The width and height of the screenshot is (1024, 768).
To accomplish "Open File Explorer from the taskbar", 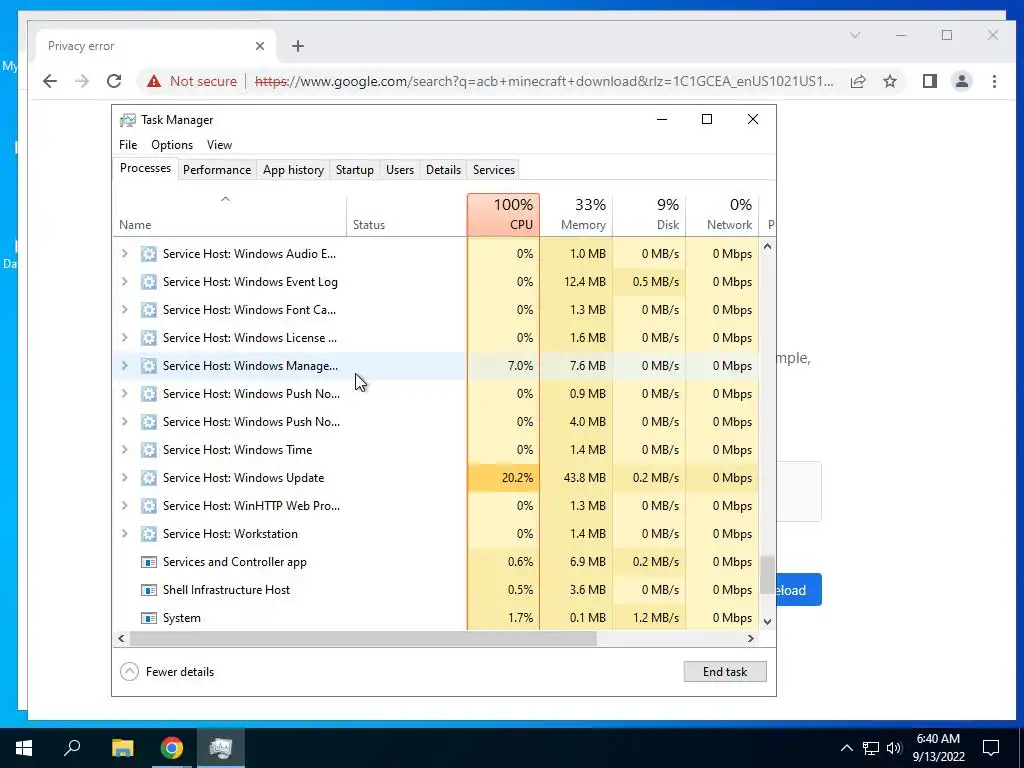I will coord(122,748).
